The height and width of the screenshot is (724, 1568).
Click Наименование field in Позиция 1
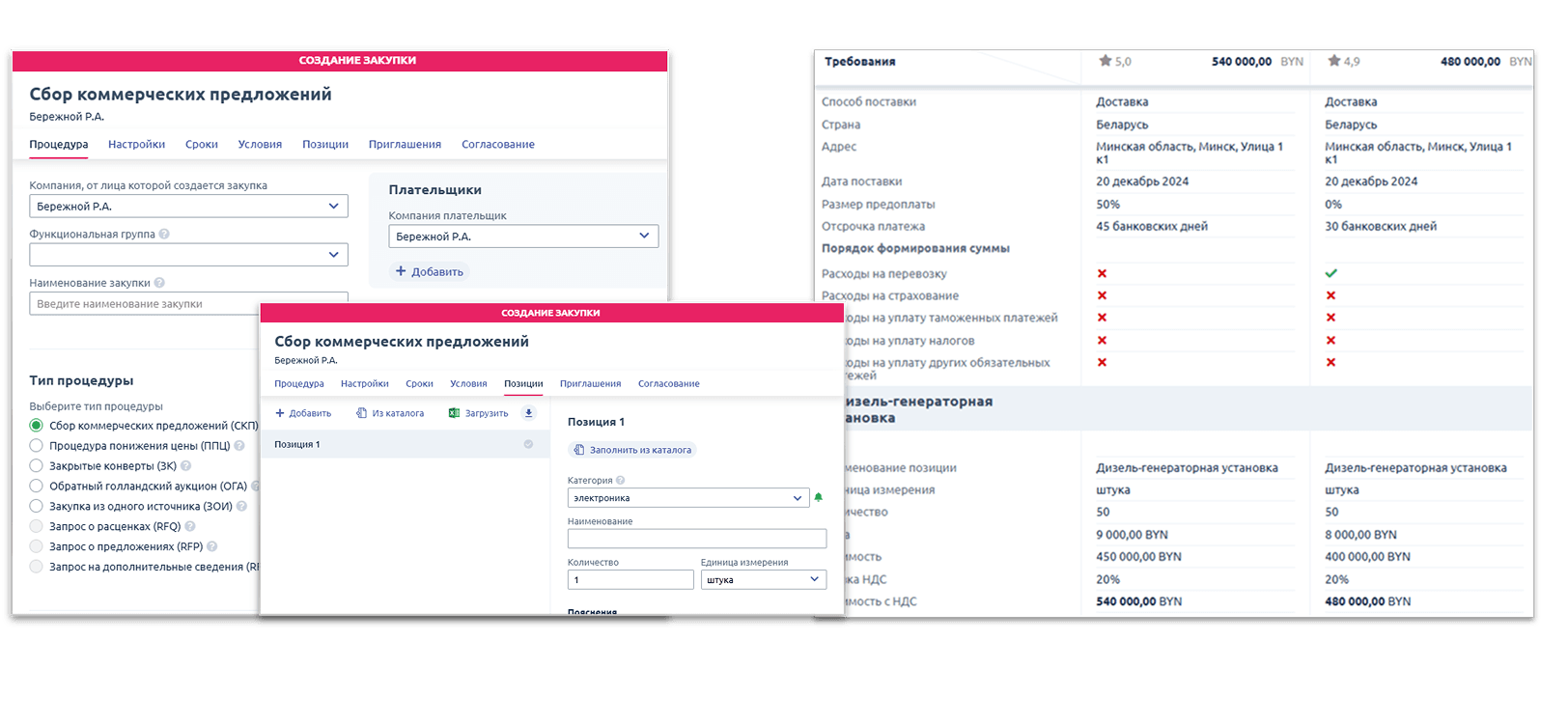coord(697,539)
